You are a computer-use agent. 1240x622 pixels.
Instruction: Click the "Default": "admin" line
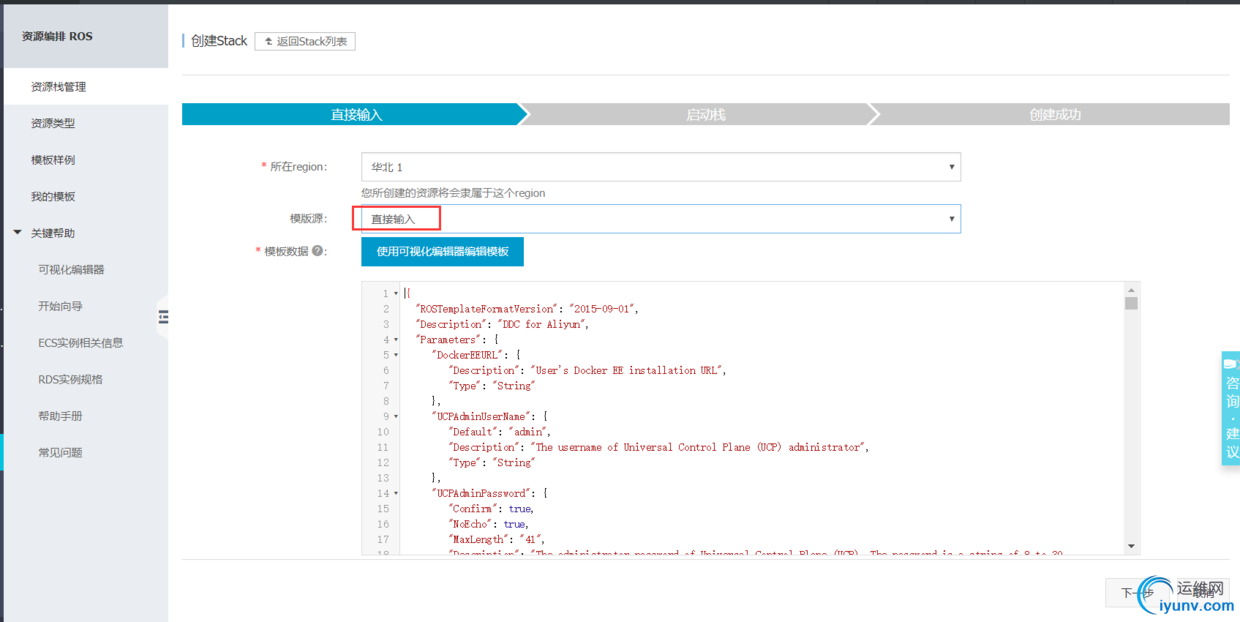tap(499, 432)
